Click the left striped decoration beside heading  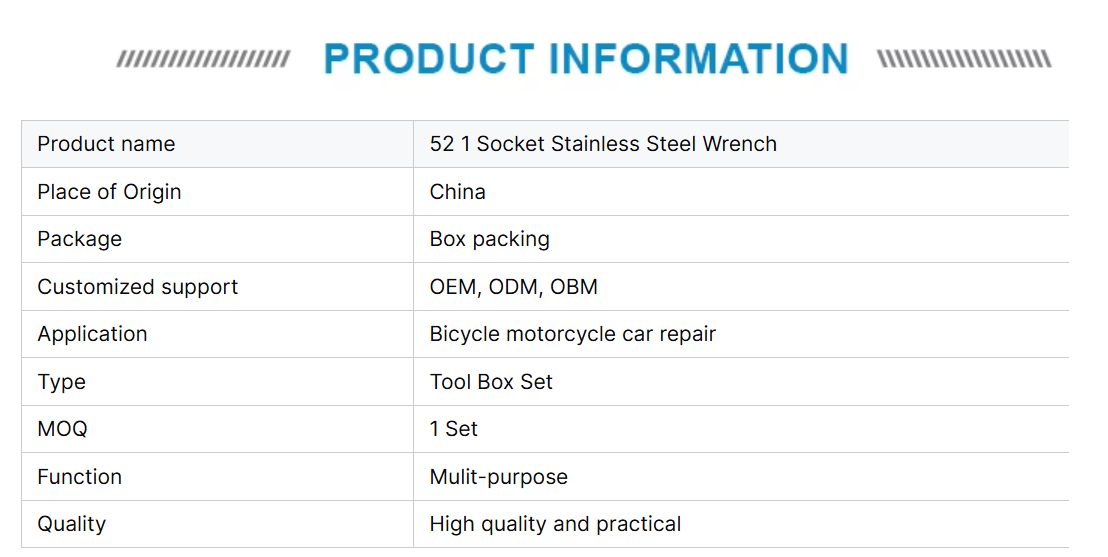point(203,59)
